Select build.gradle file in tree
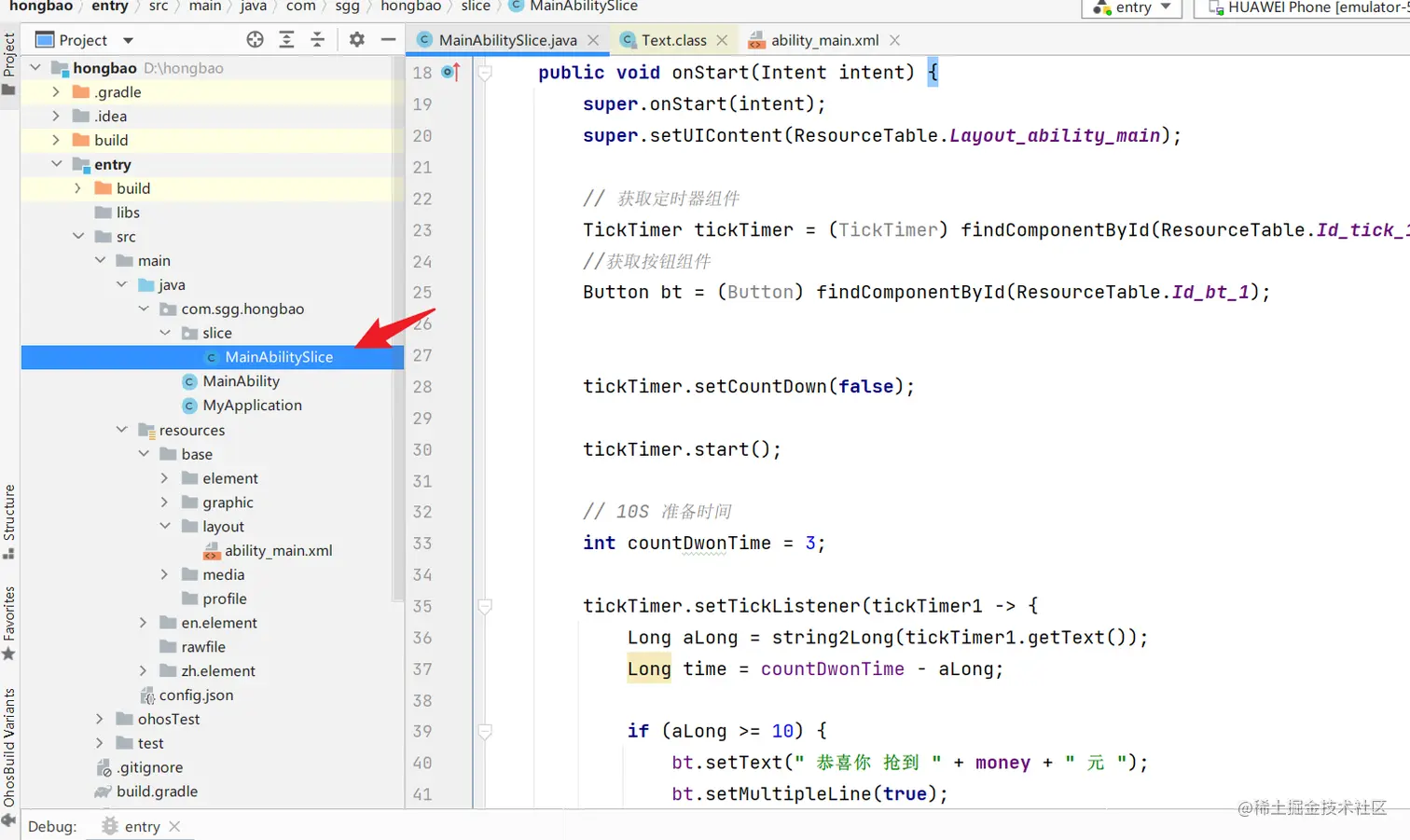The width and height of the screenshot is (1410, 840). (x=146, y=792)
